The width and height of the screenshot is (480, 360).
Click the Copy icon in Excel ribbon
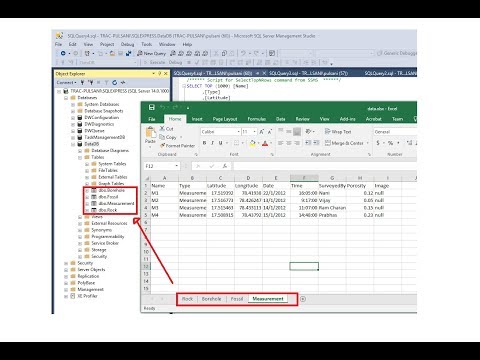(162, 137)
